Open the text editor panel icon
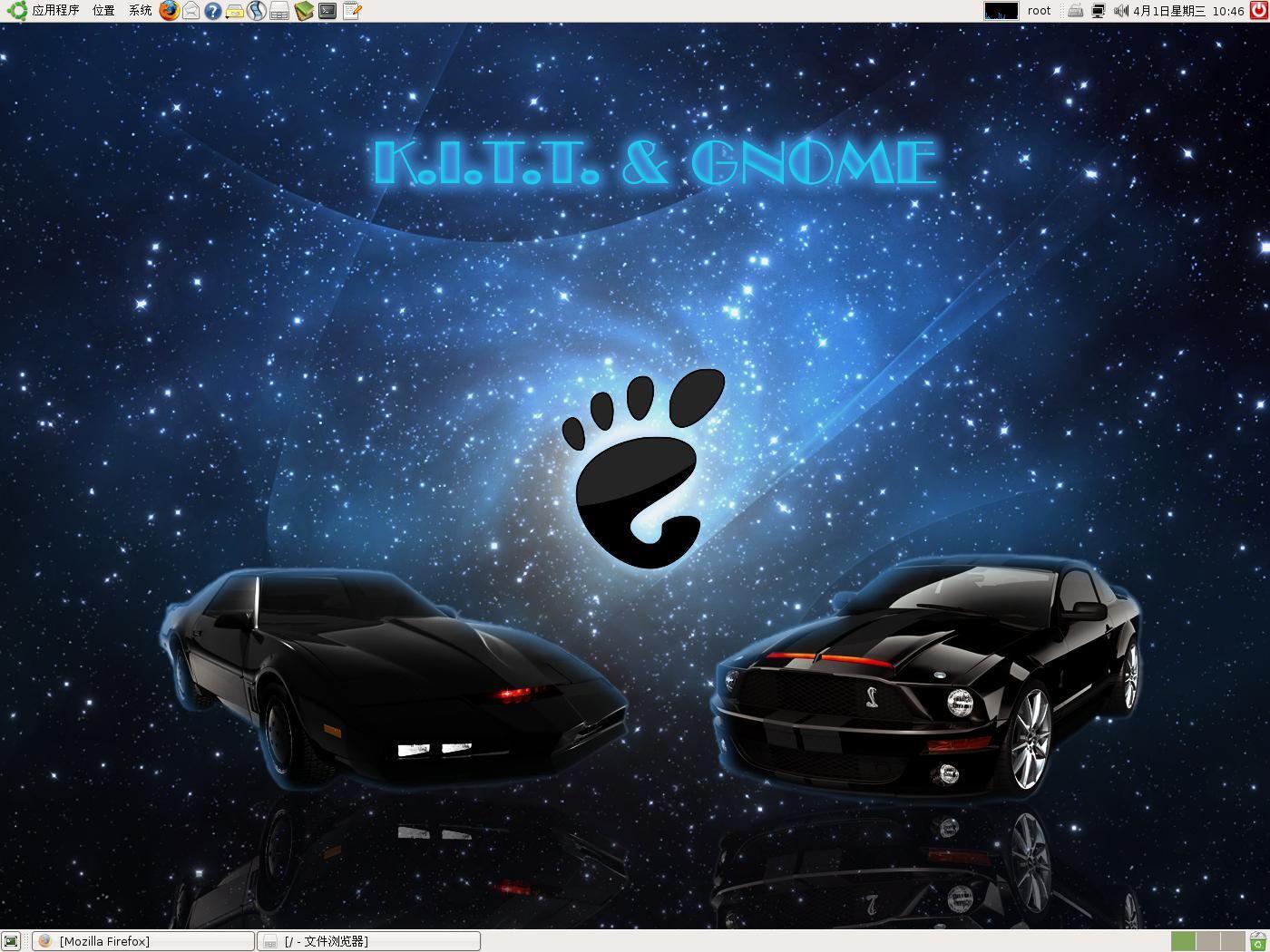 pos(350,11)
